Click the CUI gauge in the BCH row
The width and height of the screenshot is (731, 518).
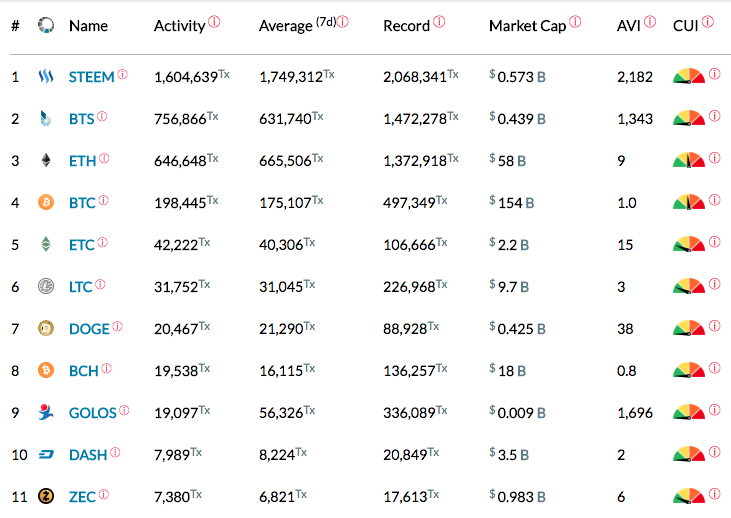point(689,370)
